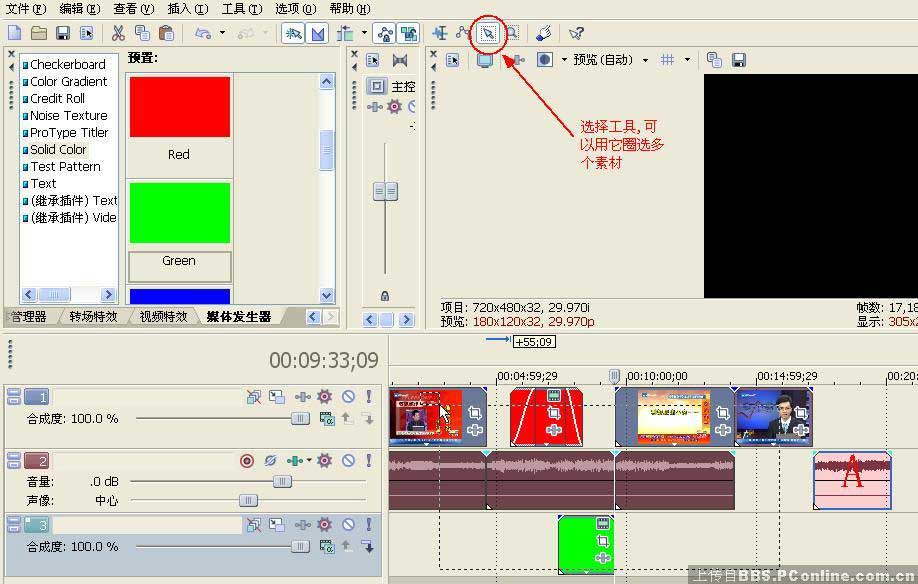Viewport: 918px width, 584px height.
Task: Click the Green color preset thumbnail
Action: [179, 212]
